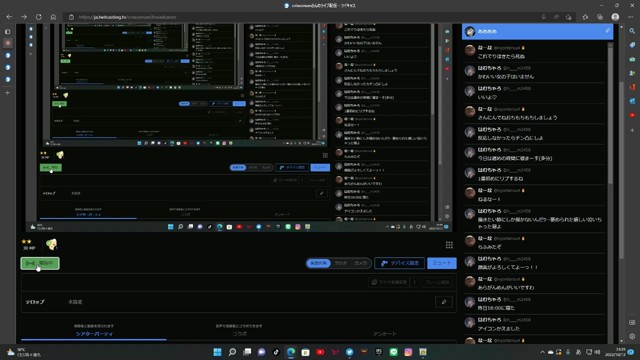Click the blue ミュート mute button
The width and height of the screenshot is (640, 360).
click(x=442, y=263)
